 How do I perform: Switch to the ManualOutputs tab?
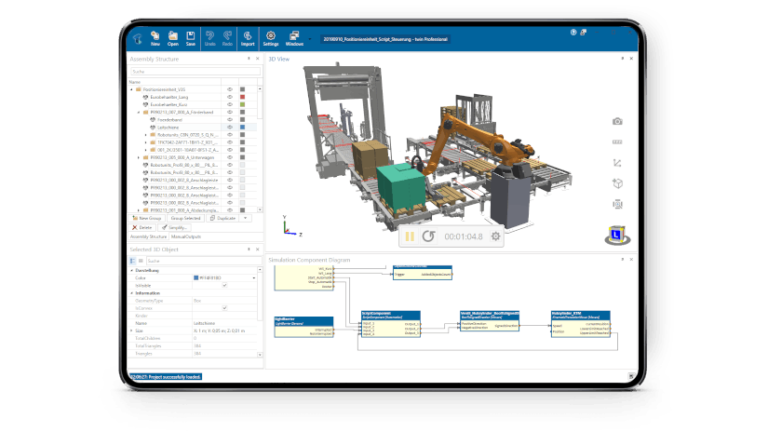point(186,237)
